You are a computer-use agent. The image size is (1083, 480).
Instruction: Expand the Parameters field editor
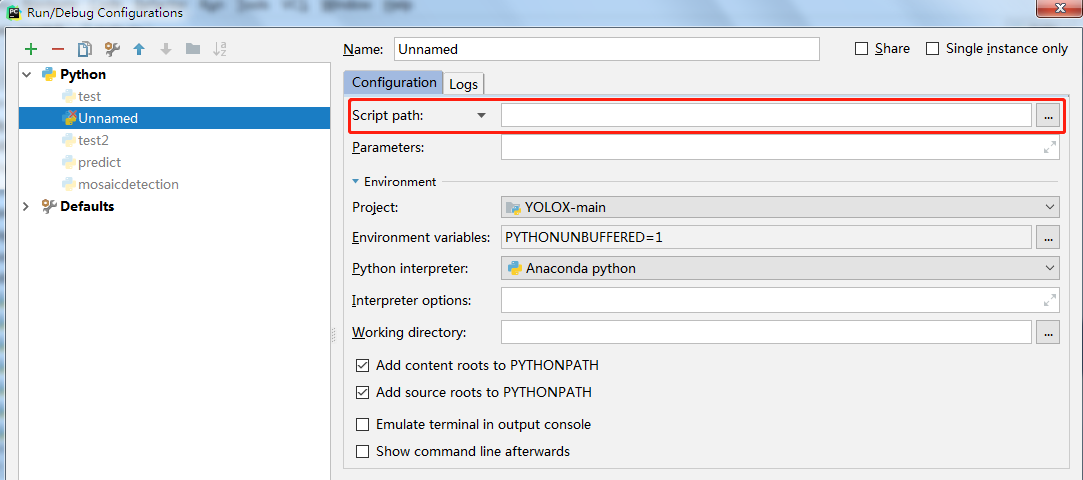tap(1049, 147)
